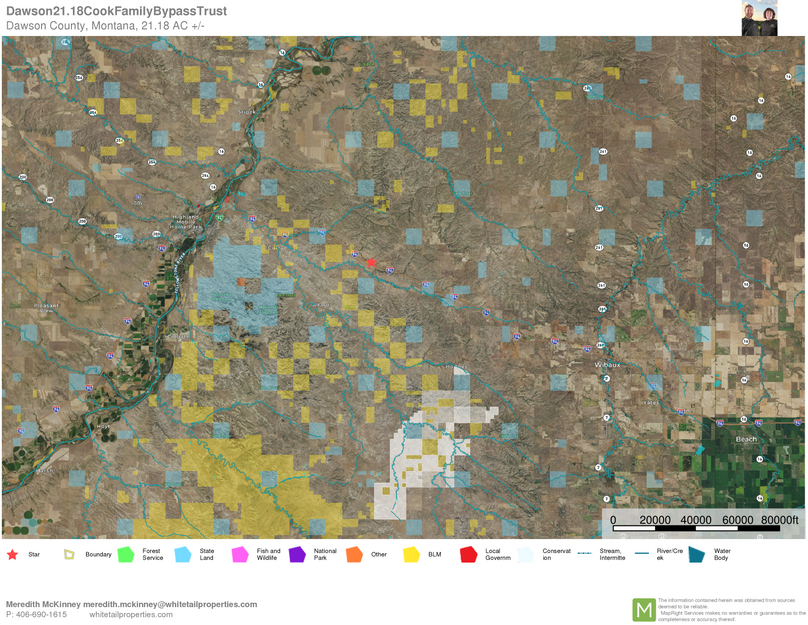Click the green Forest Service legend icon
This screenshot has width=808, height=625.
[125, 554]
